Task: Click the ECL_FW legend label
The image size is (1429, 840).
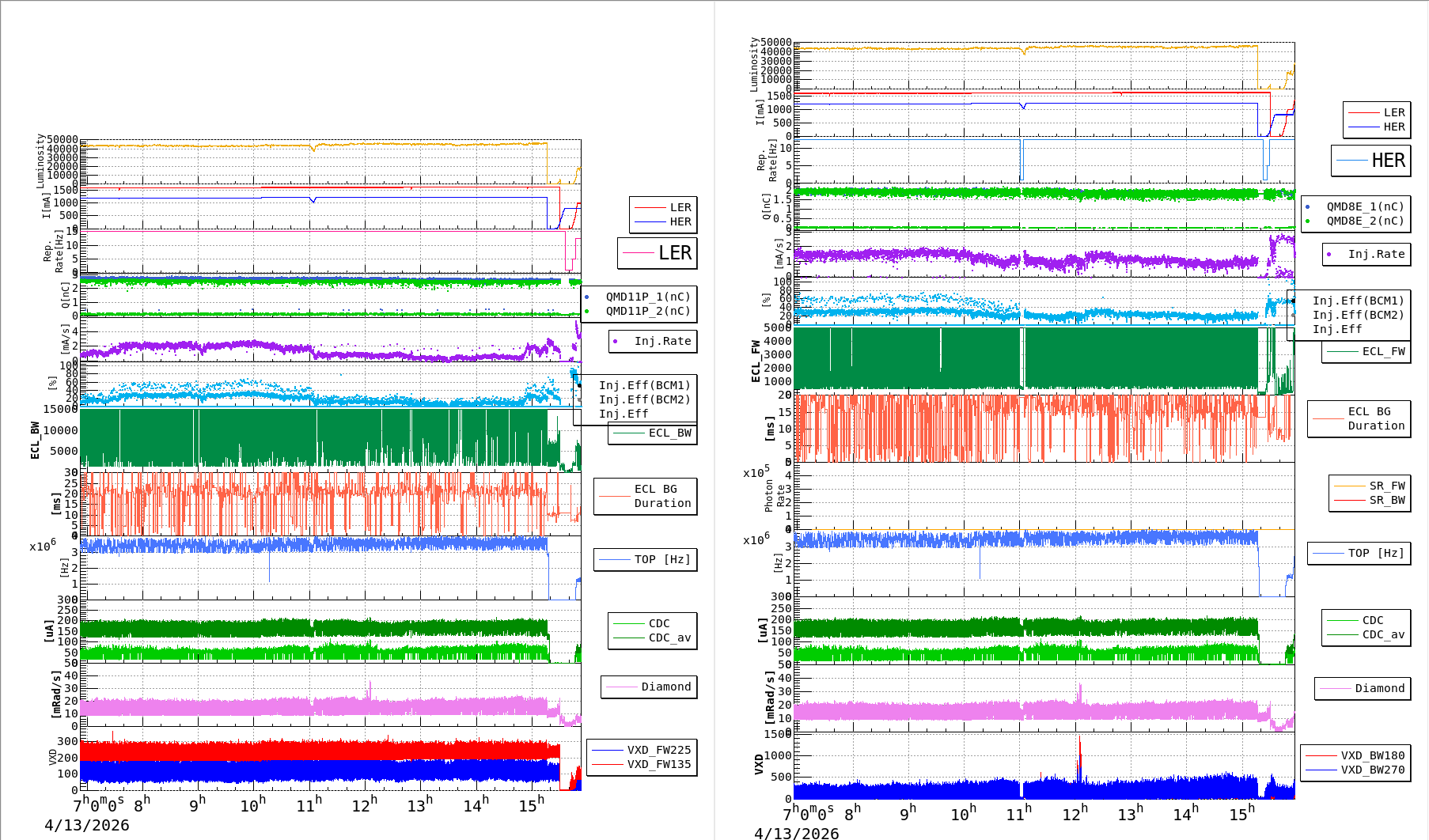Action: pos(1383,352)
